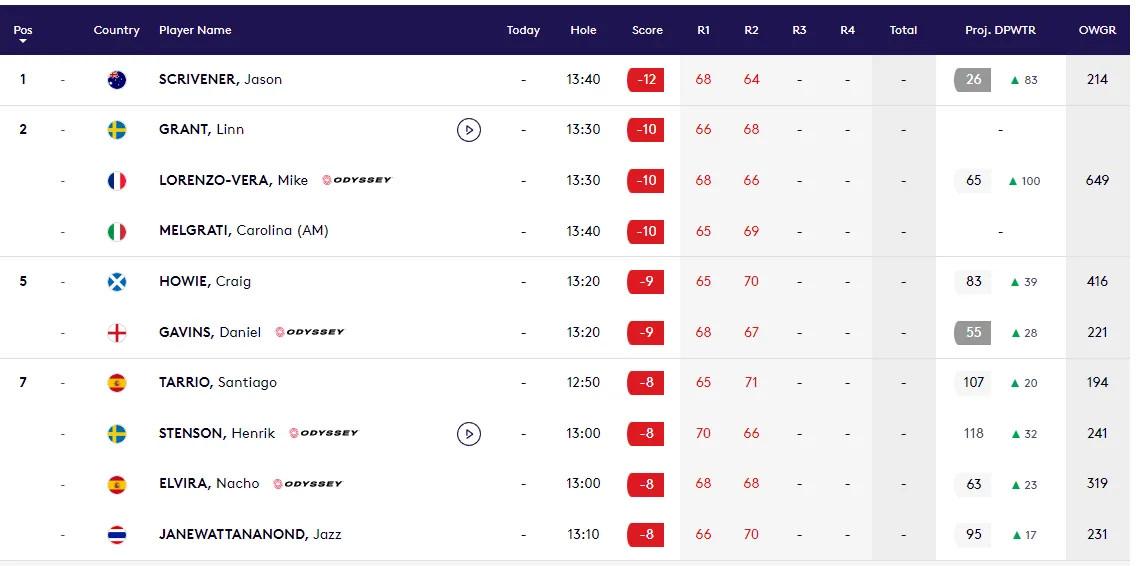
Task: Click Spanish flag beside Nacho Elvira
Action: point(117,484)
